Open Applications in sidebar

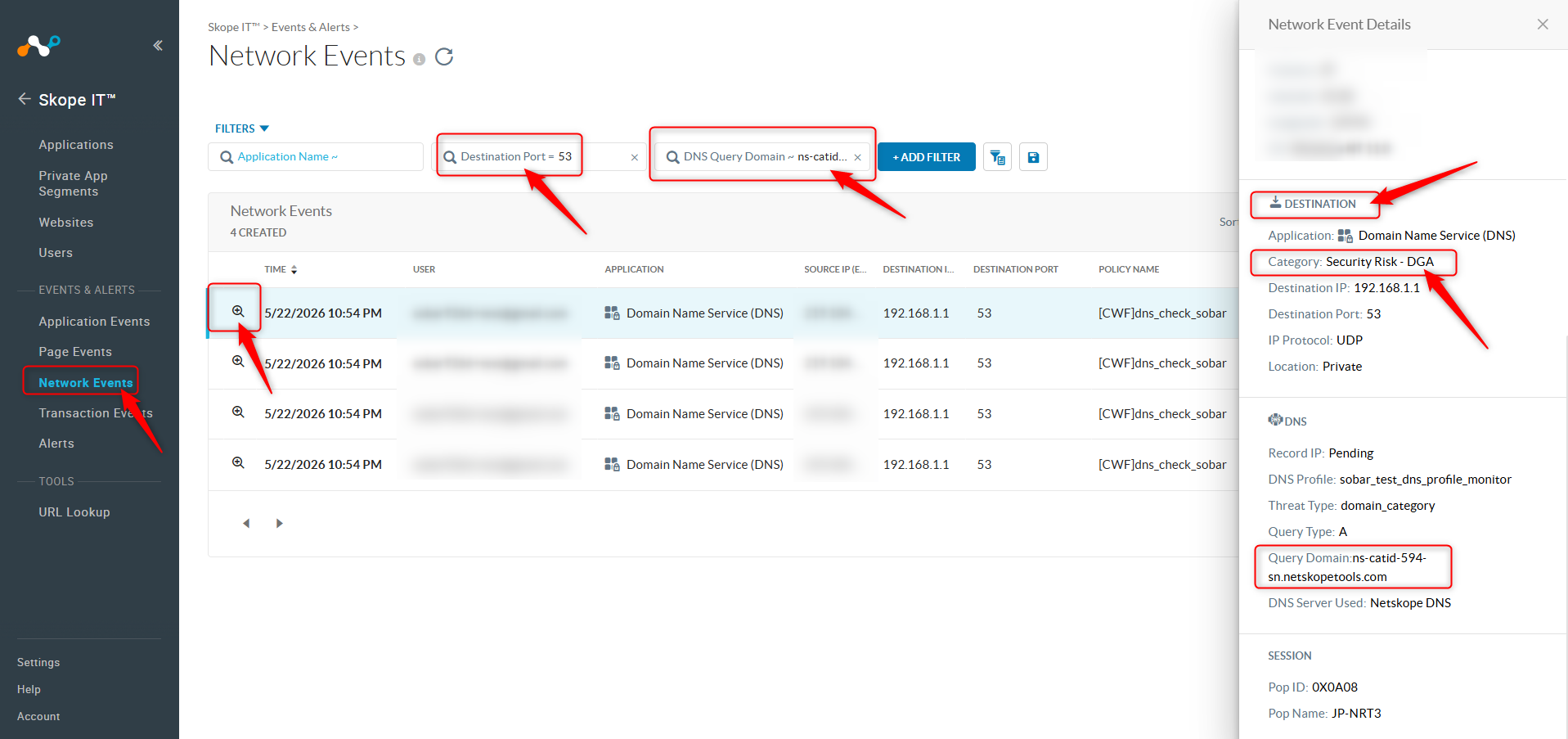point(76,145)
